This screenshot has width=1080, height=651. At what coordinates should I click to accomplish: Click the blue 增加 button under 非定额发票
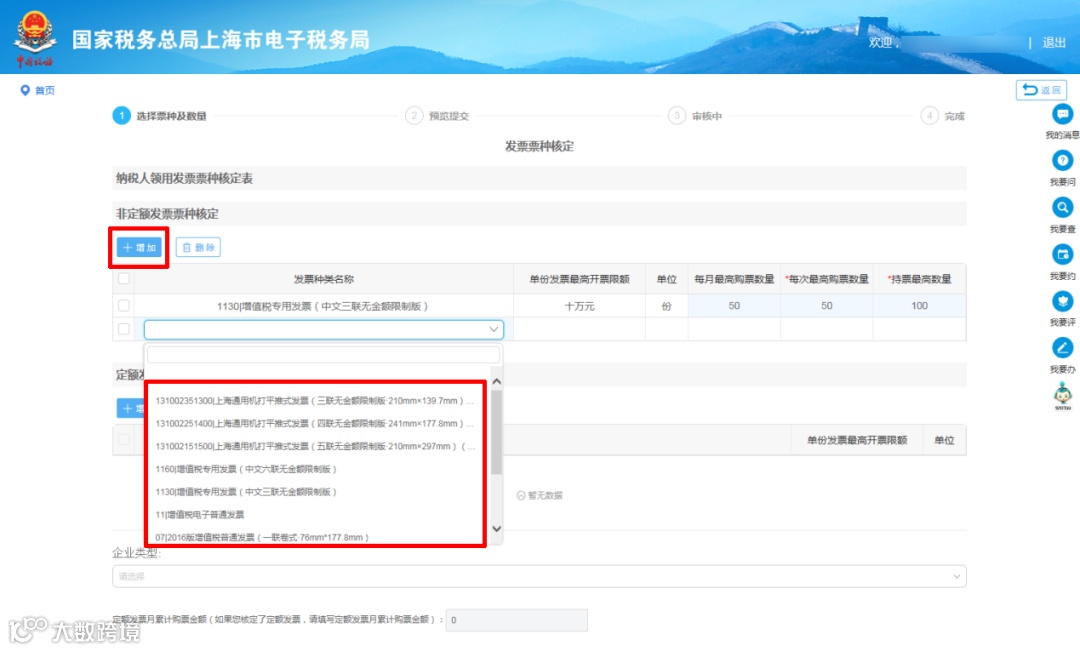tap(139, 247)
